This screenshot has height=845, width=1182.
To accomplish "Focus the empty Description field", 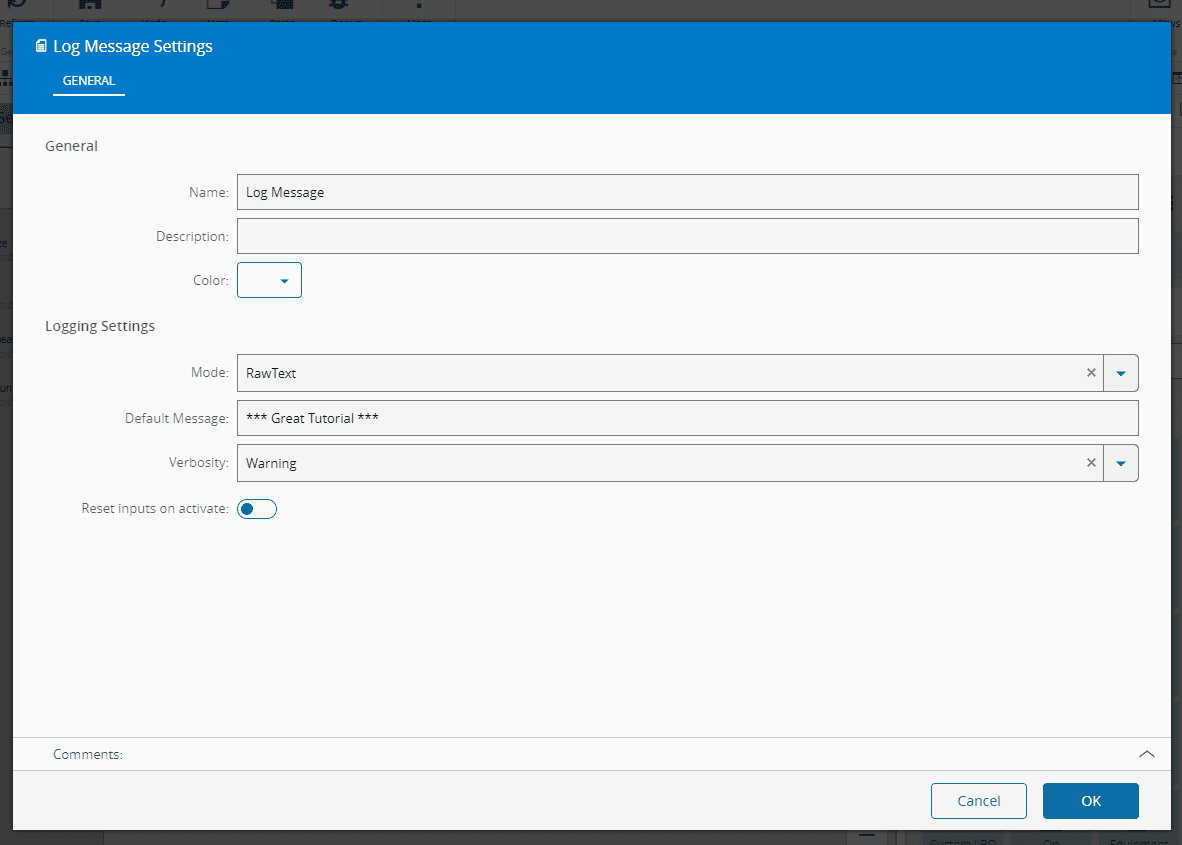I will pos(687,236).
